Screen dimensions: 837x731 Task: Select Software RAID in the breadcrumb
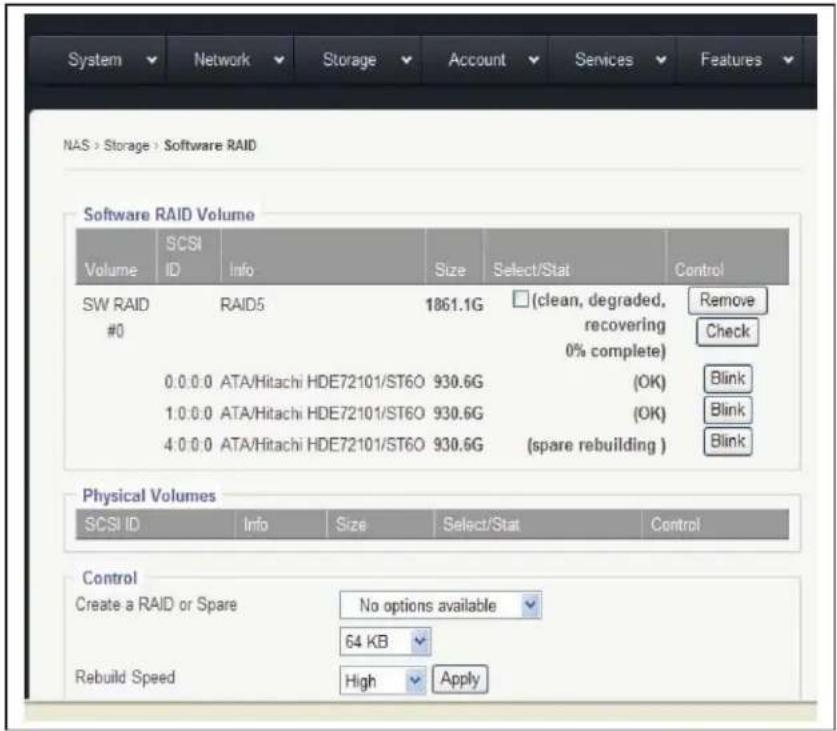[x=210, y=145]
